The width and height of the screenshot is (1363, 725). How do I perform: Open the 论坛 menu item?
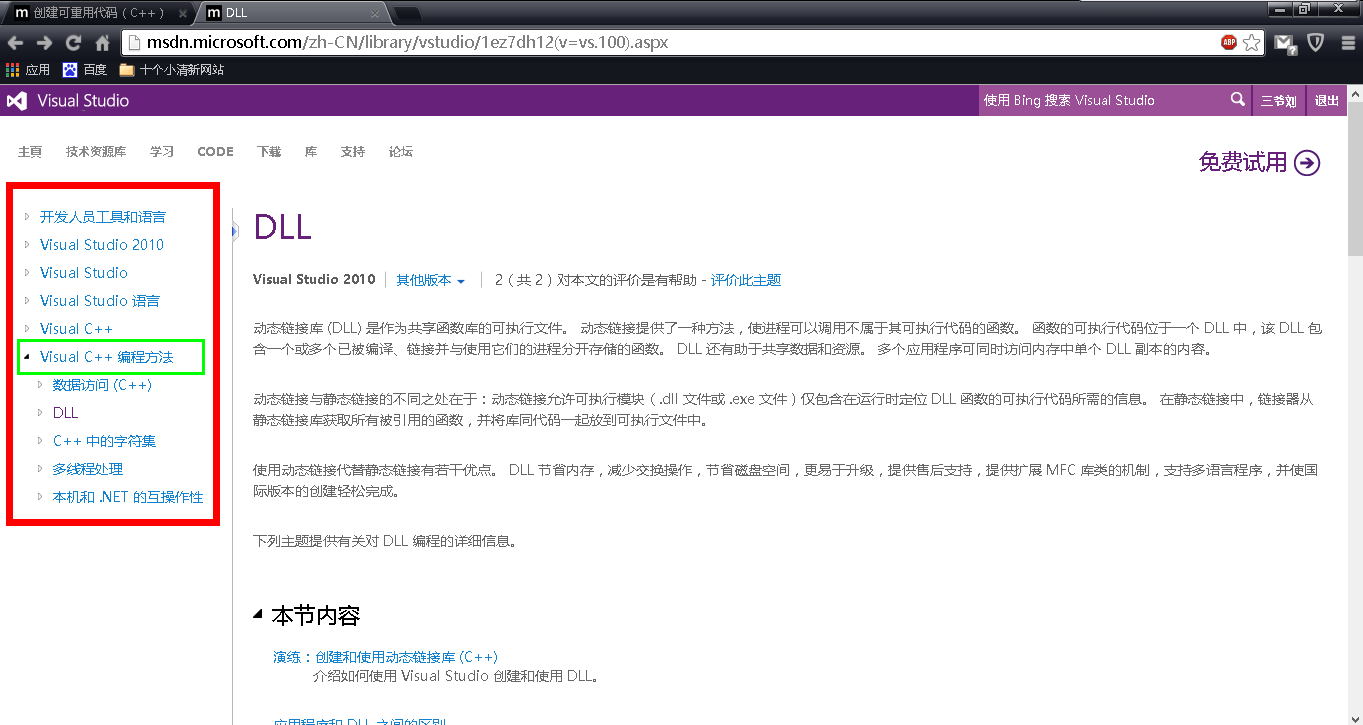(401, 152)
